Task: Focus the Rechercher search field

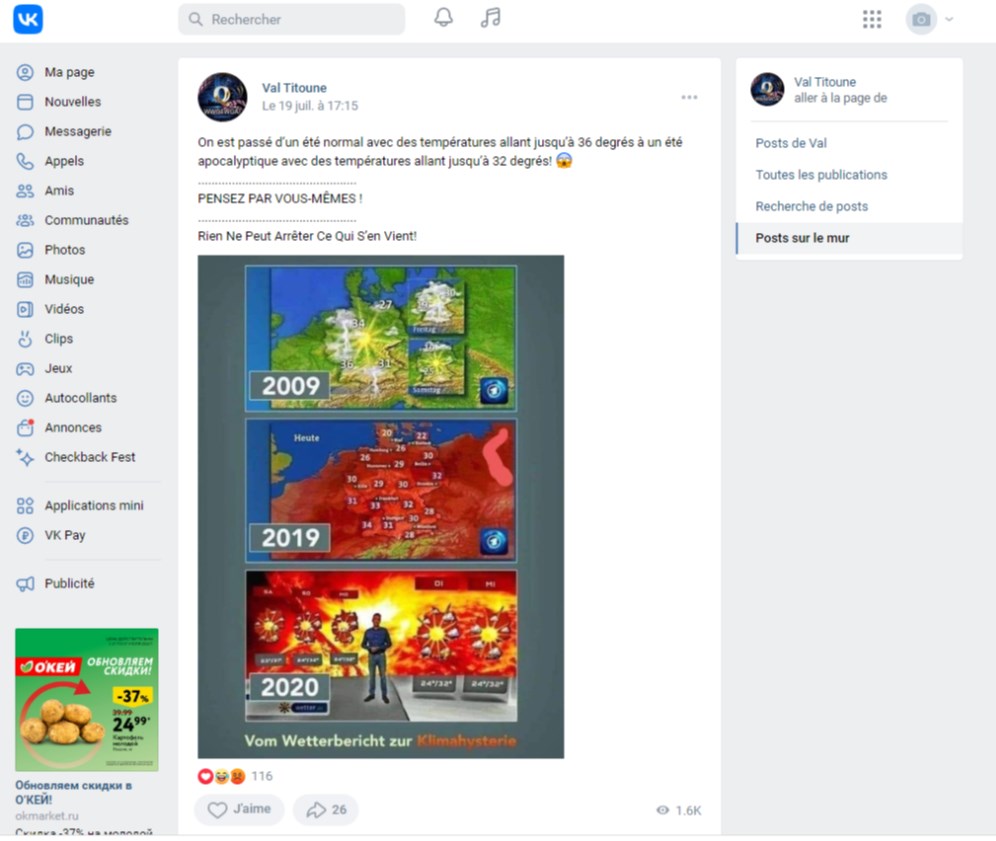Action: click(292, 19)
